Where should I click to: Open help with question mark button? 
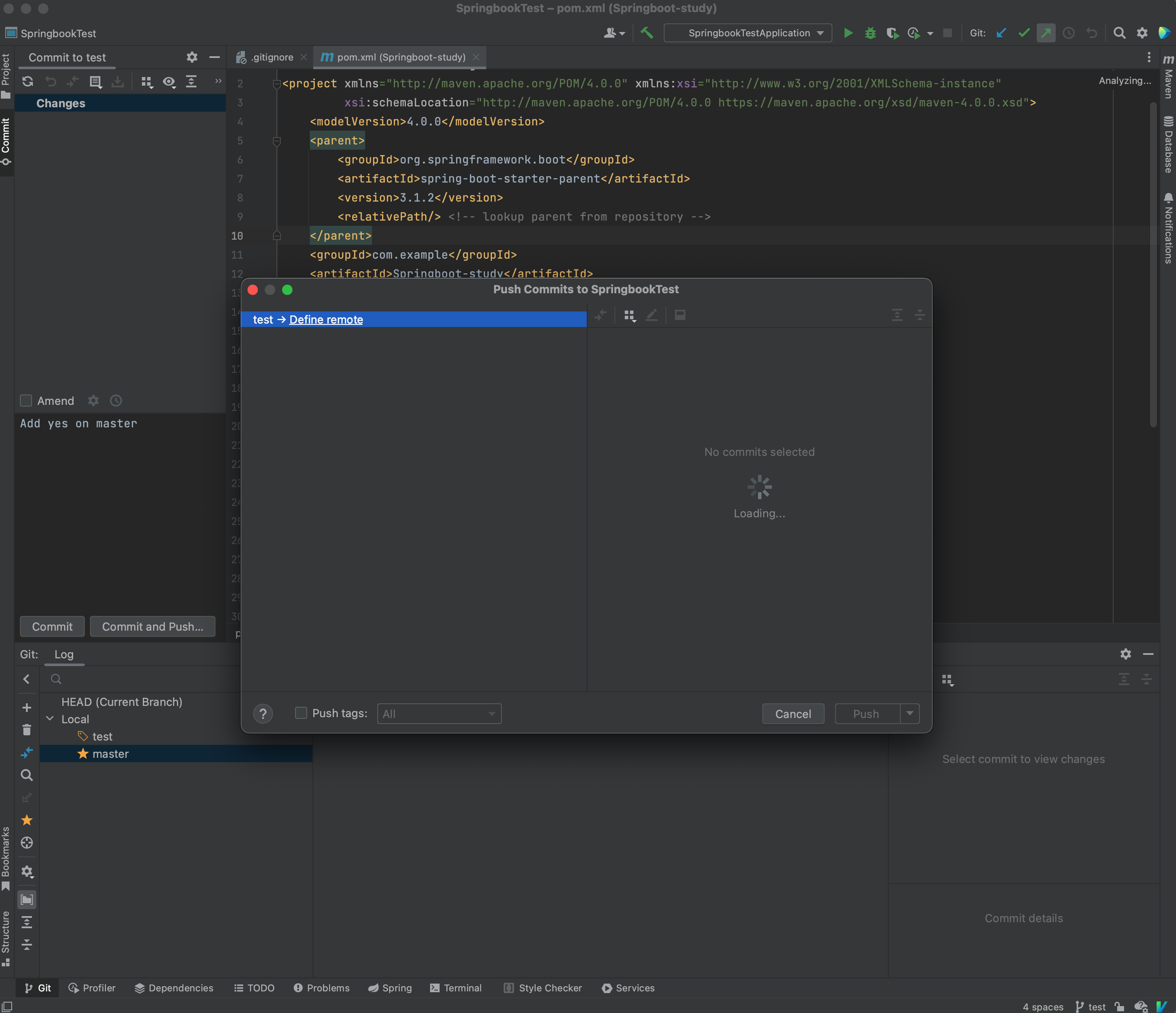[263, 713]
